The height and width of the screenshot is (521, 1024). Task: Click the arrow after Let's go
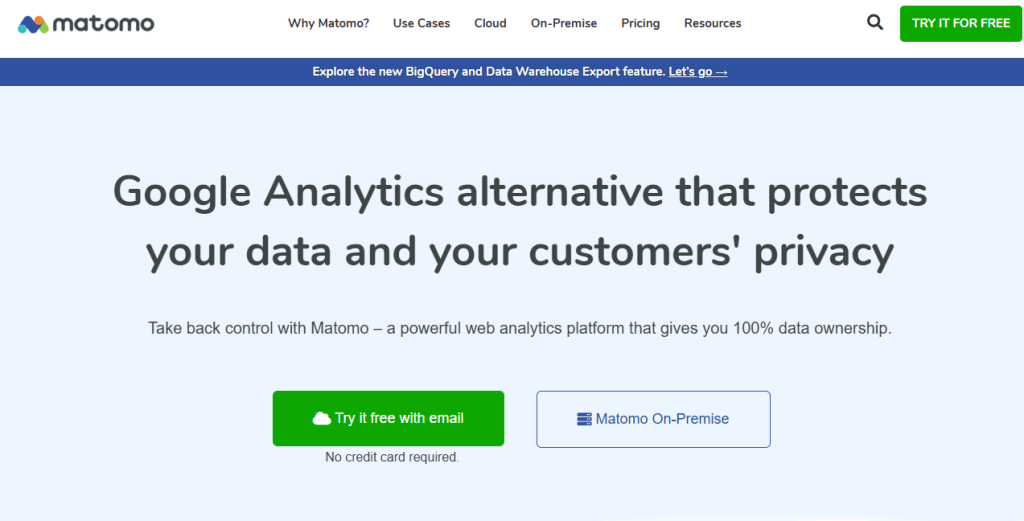pyautogui.click(x=721, y=72)
